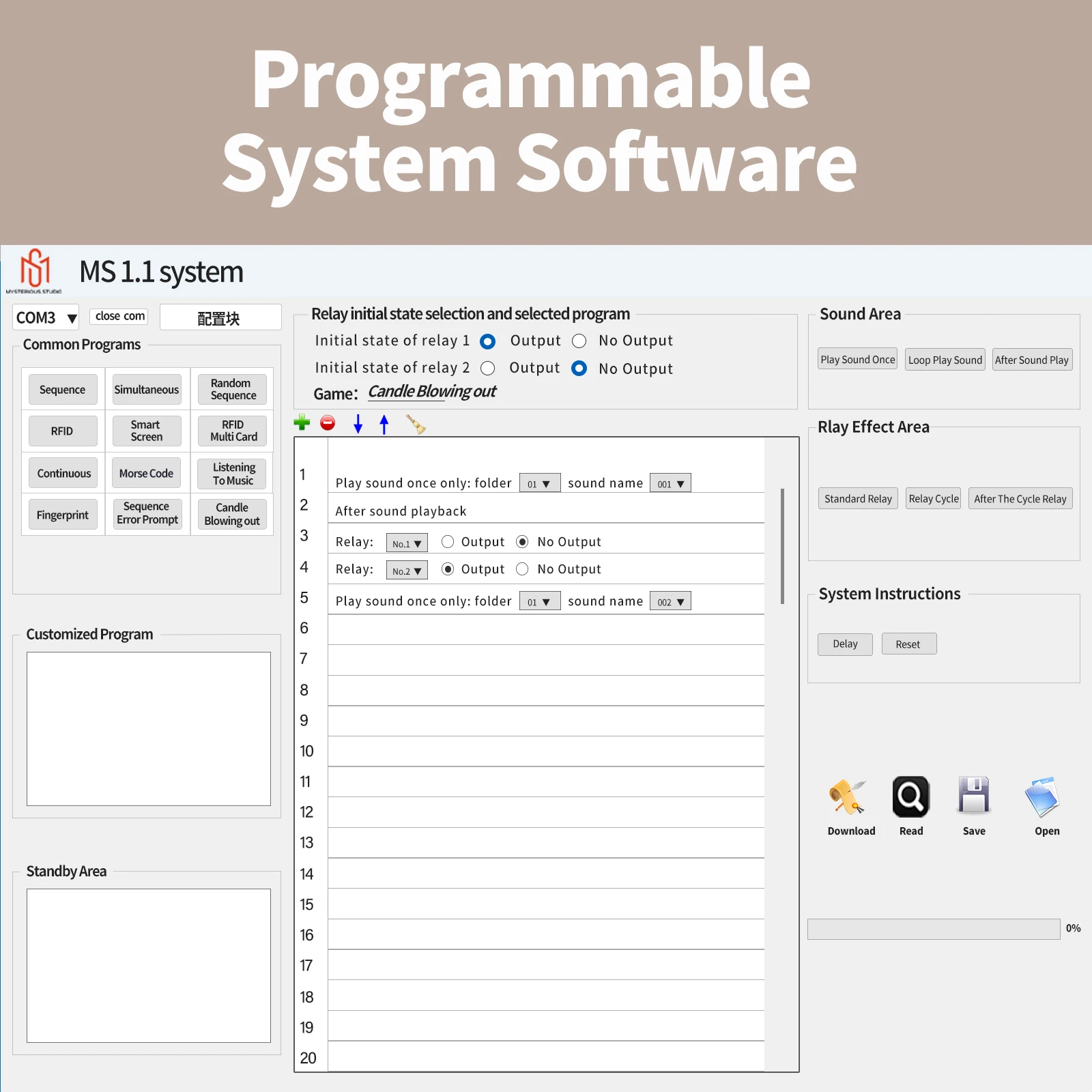Click the Candle Blowing out game link
The width and height of the screenshot is (1092, 1092).
click(432, 392)
